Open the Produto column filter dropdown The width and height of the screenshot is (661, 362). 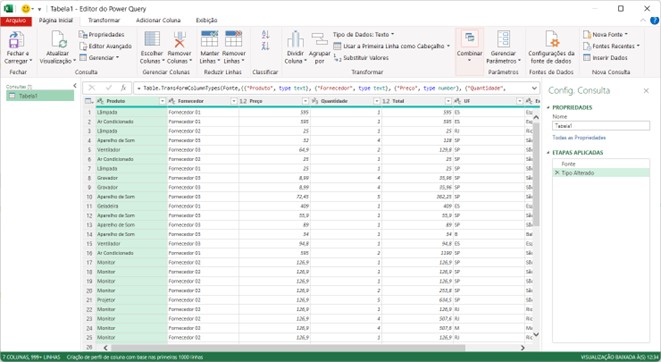click(x=162, y=101)
